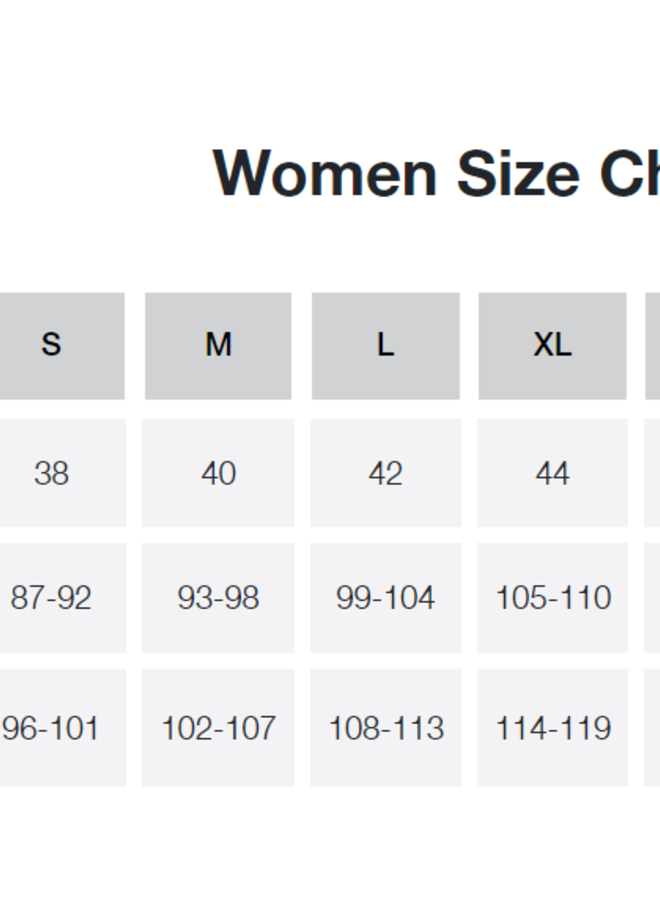Select the 105-110 measurement cell
660x900 pixels.
(552, 598)
